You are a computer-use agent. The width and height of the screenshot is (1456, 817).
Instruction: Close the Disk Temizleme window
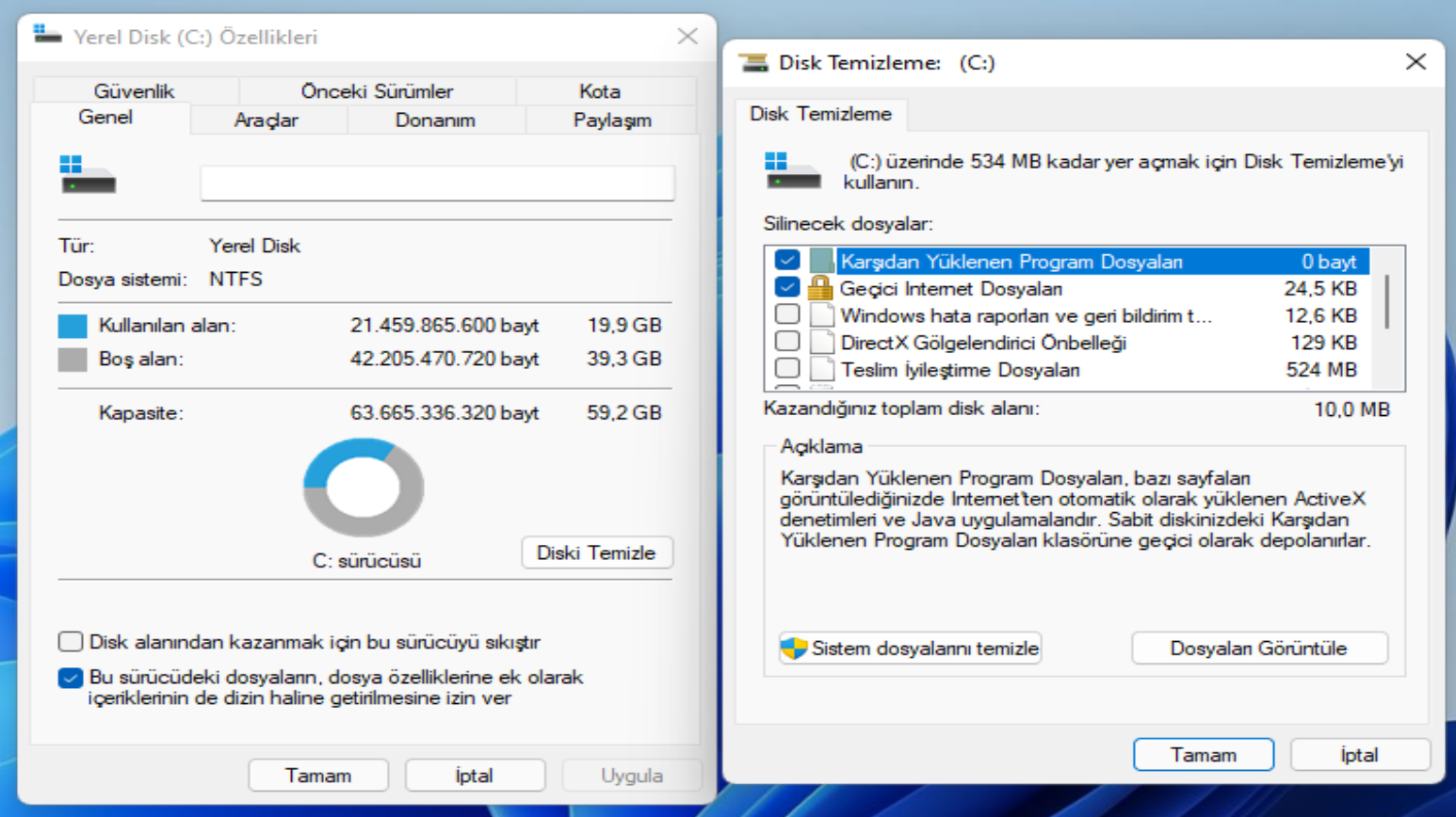(x=1416, y=62)
